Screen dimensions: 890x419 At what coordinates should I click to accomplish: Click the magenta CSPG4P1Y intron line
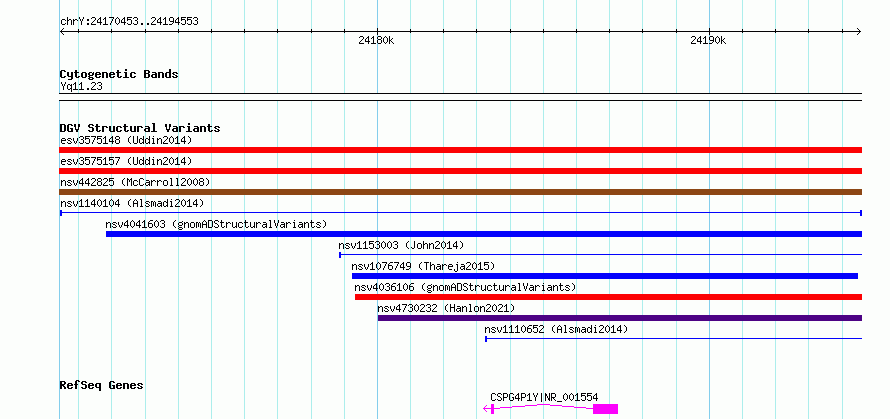tap(543, 405)
